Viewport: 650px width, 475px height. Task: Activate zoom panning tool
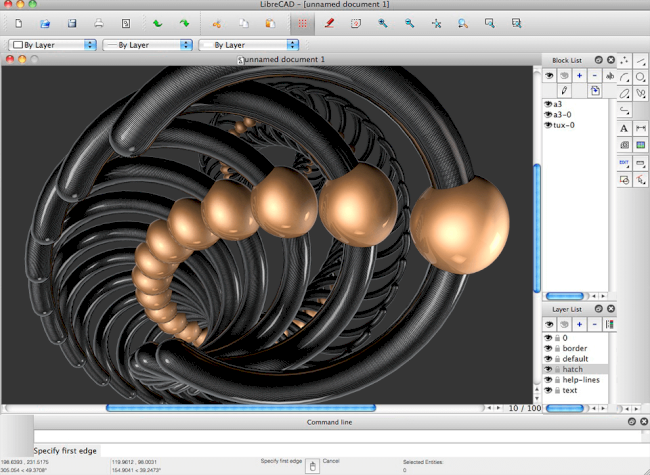(517, 23)
